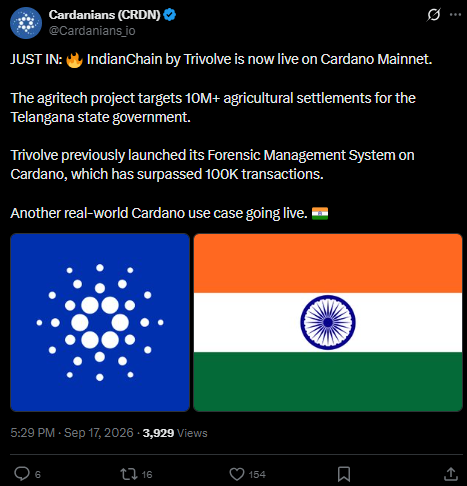Like the post with the heart icon
The height and width of the screenshot is (486, 467).
(237, 474)
